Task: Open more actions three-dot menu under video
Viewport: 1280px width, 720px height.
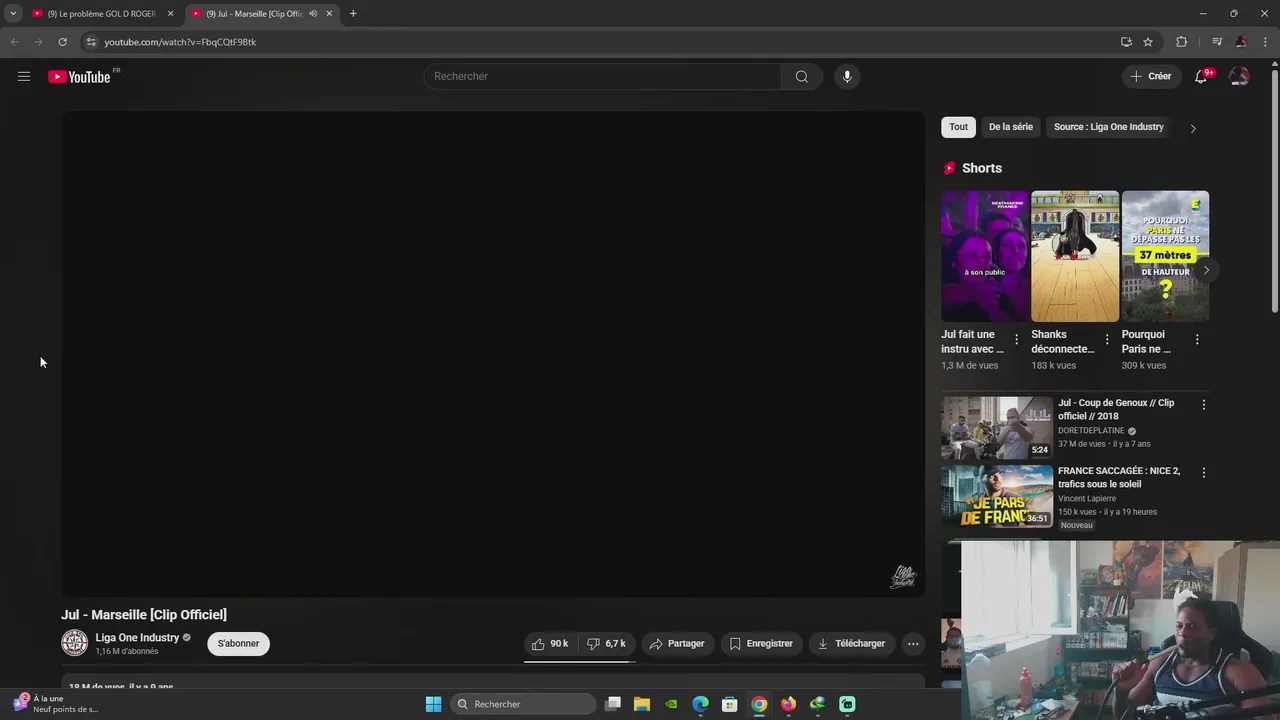Action: point(913,644)
